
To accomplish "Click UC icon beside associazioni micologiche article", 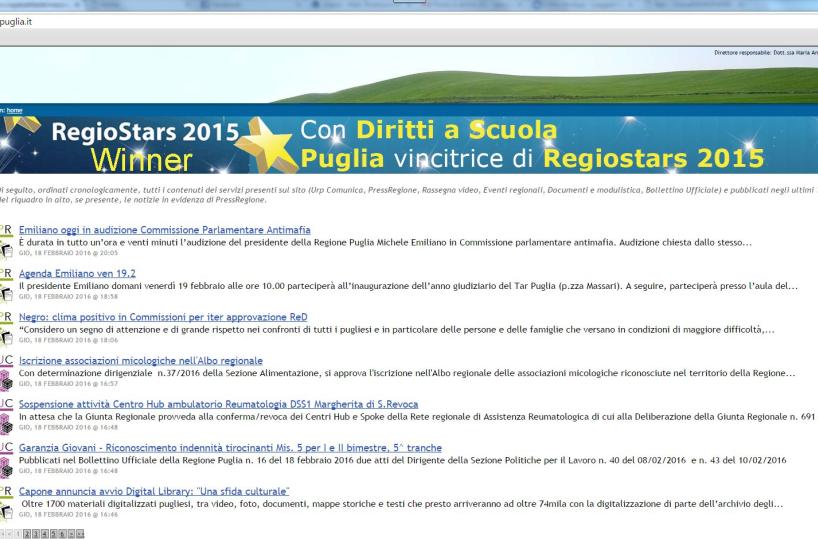I will [x=6, y=373].
